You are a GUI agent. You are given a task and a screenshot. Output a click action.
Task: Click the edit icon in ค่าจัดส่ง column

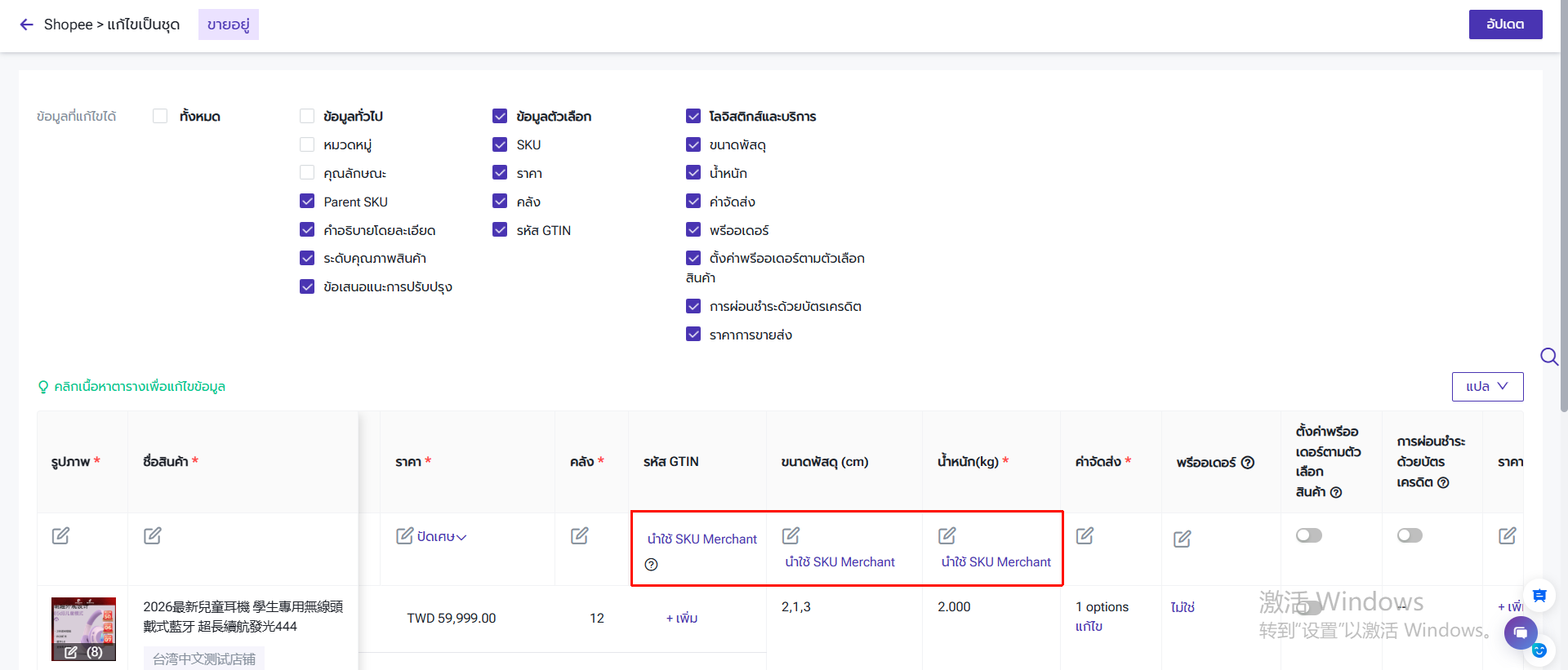(1085, 535)
